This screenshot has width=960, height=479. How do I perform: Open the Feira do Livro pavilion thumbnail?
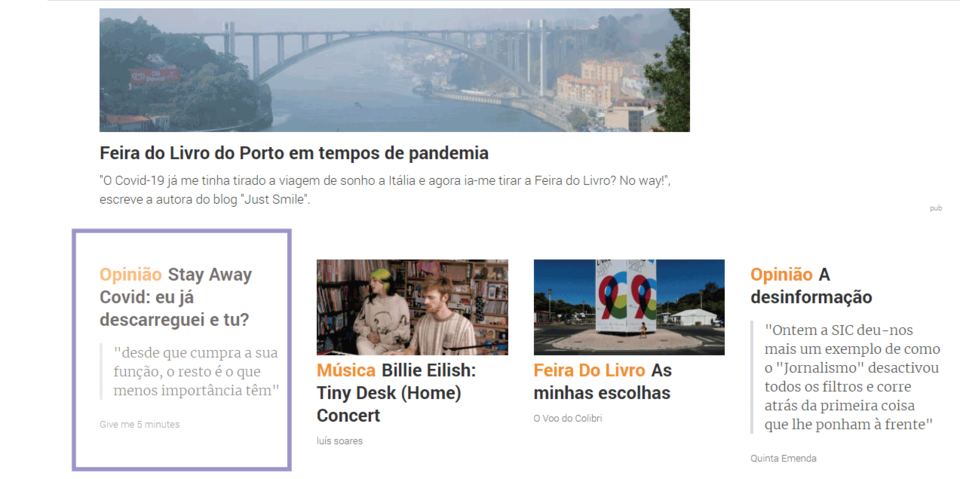(629, 307)
